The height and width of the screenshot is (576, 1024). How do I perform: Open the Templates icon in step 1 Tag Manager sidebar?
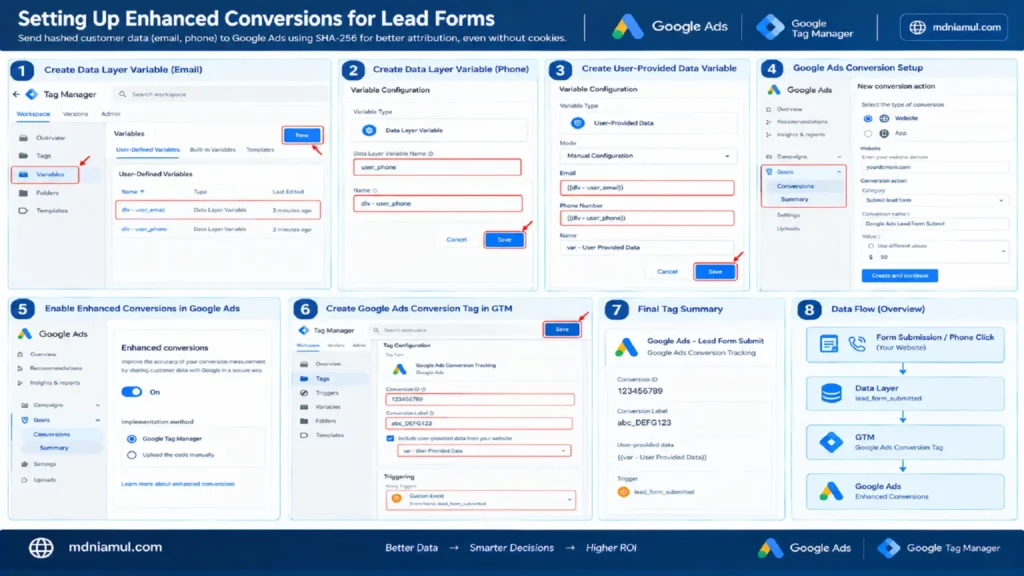(x=24, y=210)
